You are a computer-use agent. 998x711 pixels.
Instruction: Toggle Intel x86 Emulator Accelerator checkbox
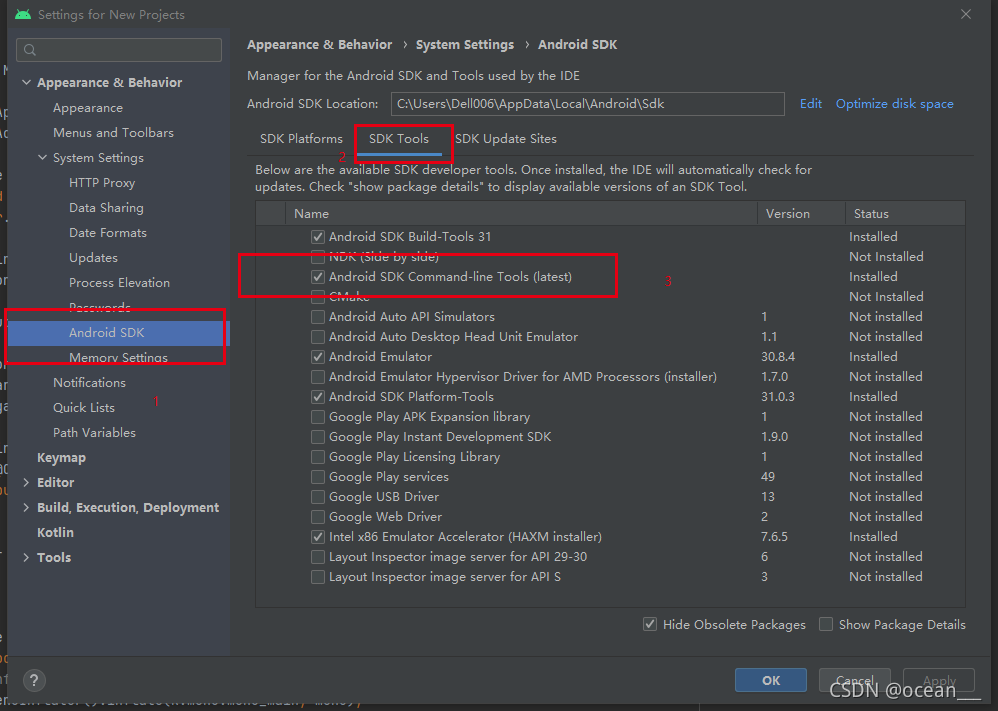pyautogui.click(x=318, y=537)
